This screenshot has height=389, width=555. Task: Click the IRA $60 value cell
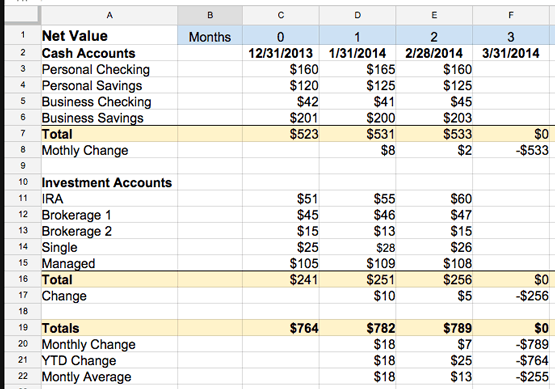point(434,199)
